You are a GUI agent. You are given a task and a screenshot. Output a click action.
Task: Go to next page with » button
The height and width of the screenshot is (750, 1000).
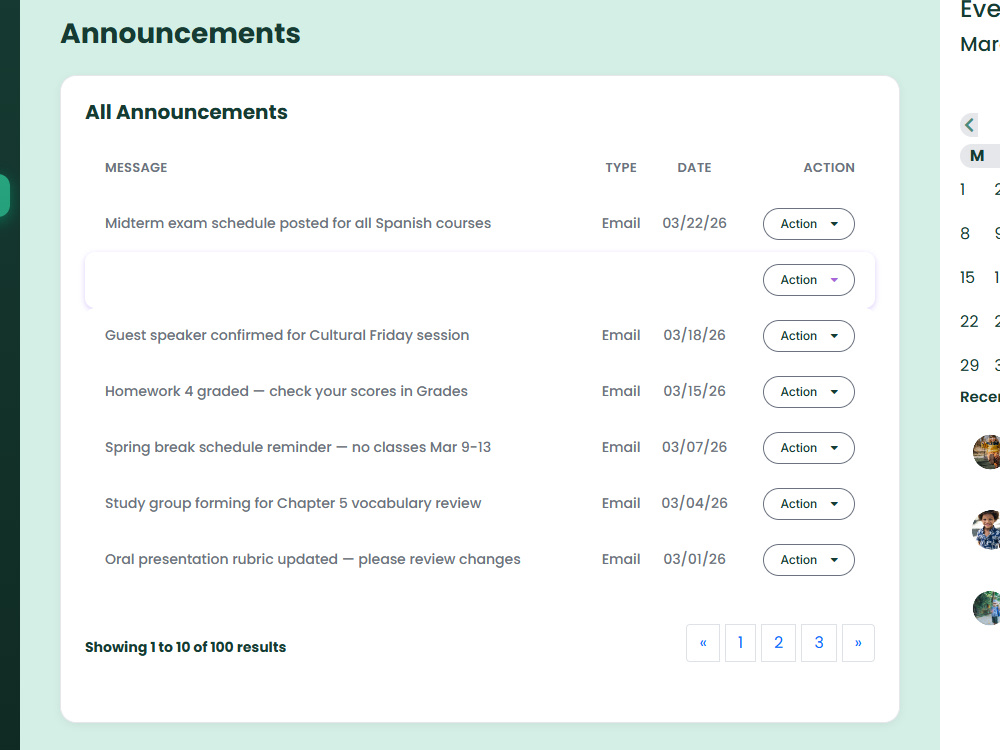(x=858, y=643)
